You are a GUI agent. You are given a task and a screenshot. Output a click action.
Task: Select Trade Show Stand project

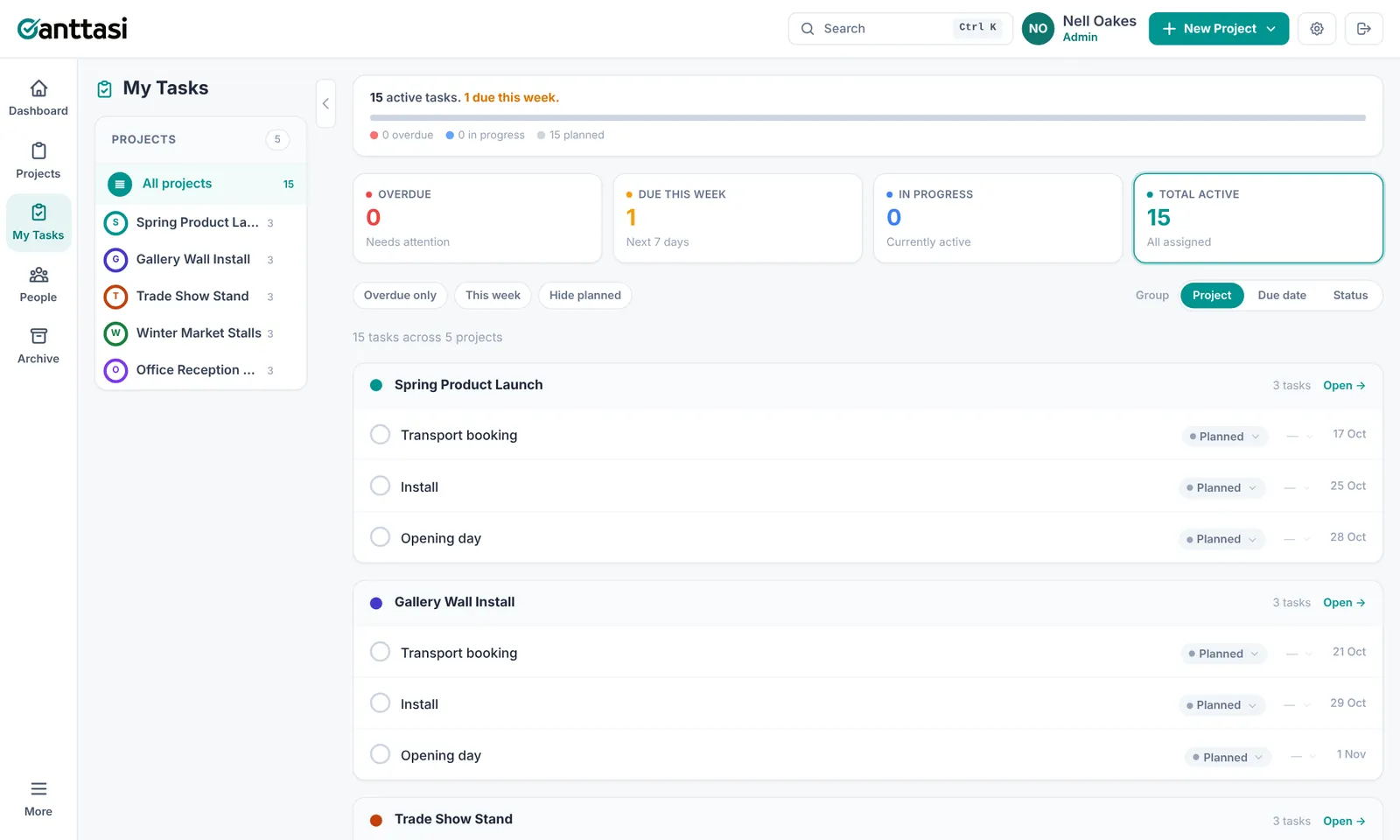[x=201, y=297]
